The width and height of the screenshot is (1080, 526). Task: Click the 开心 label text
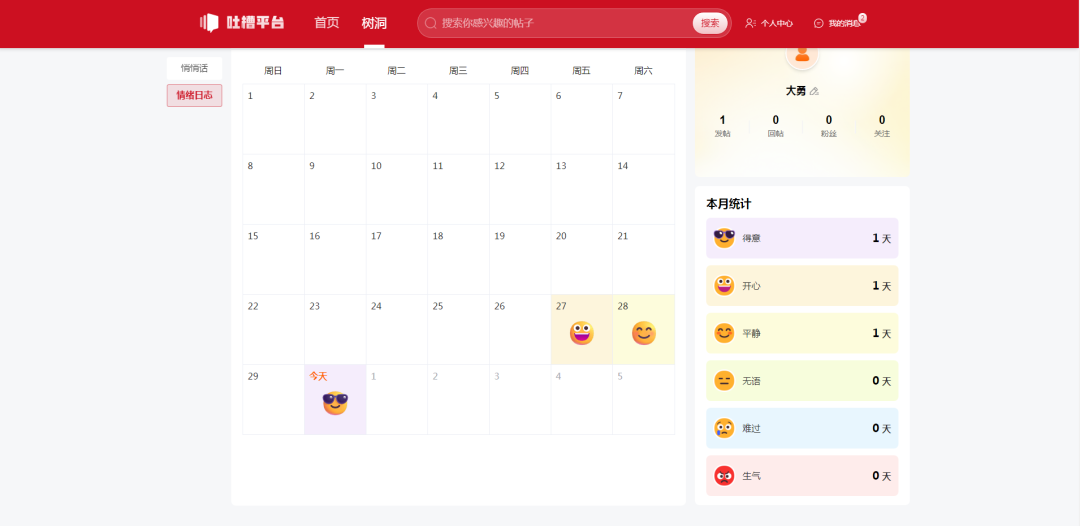[x=751, y=286]
